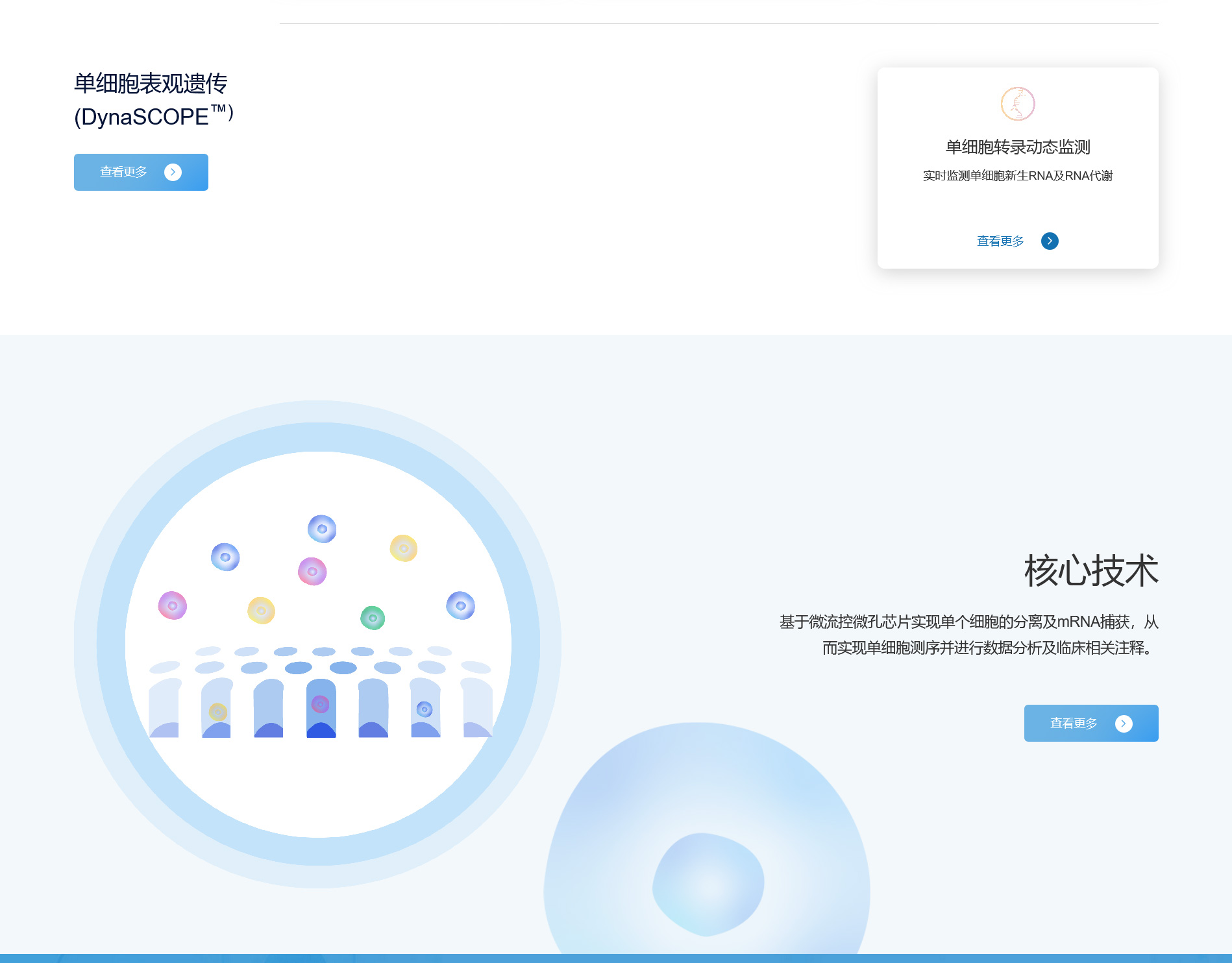Click the blue arrow circle in the card

point(1050,241)
